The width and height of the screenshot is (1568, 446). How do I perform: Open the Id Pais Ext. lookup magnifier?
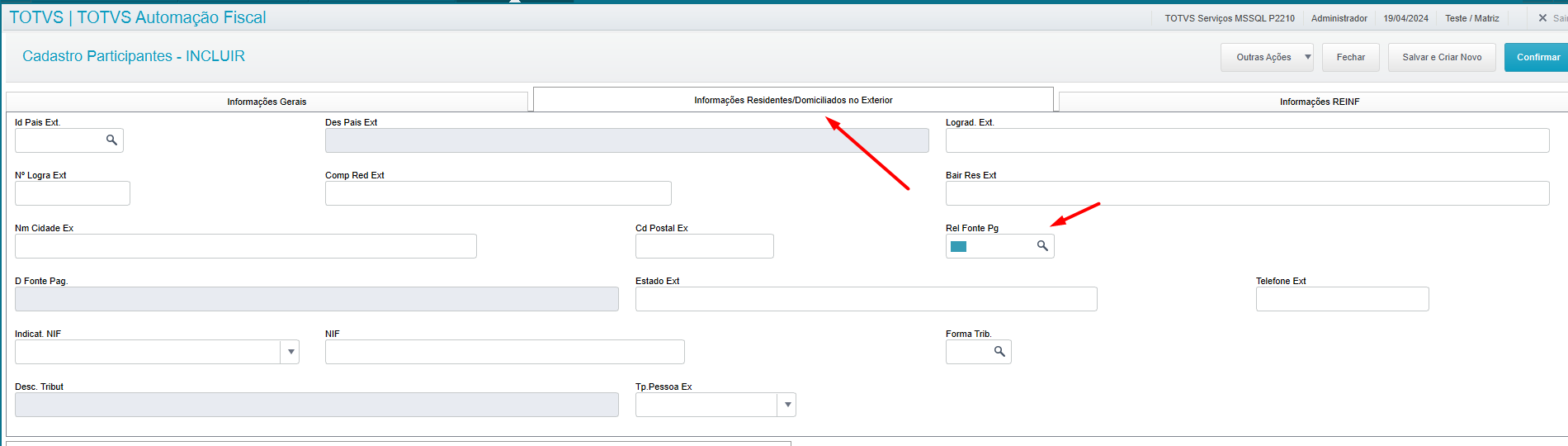(x=111, y=140)
